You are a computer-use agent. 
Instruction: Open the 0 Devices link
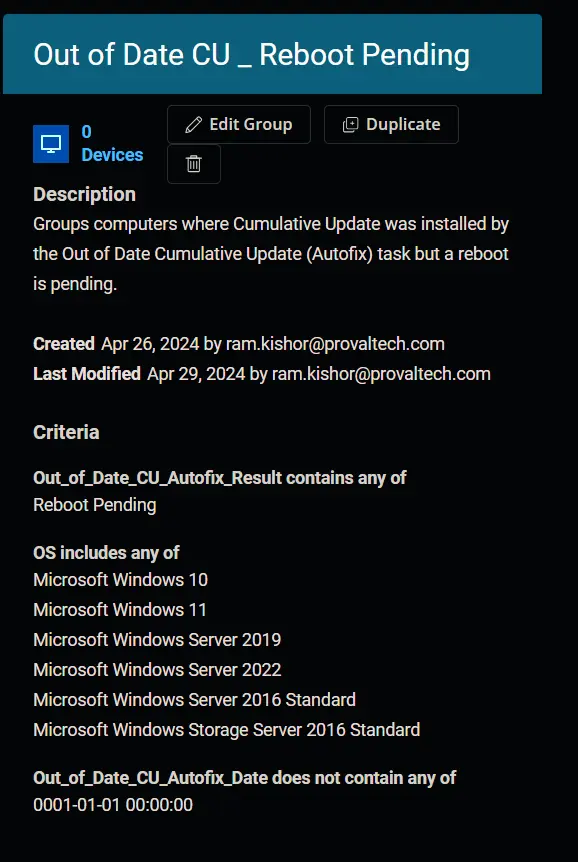(x=112, y=143)
